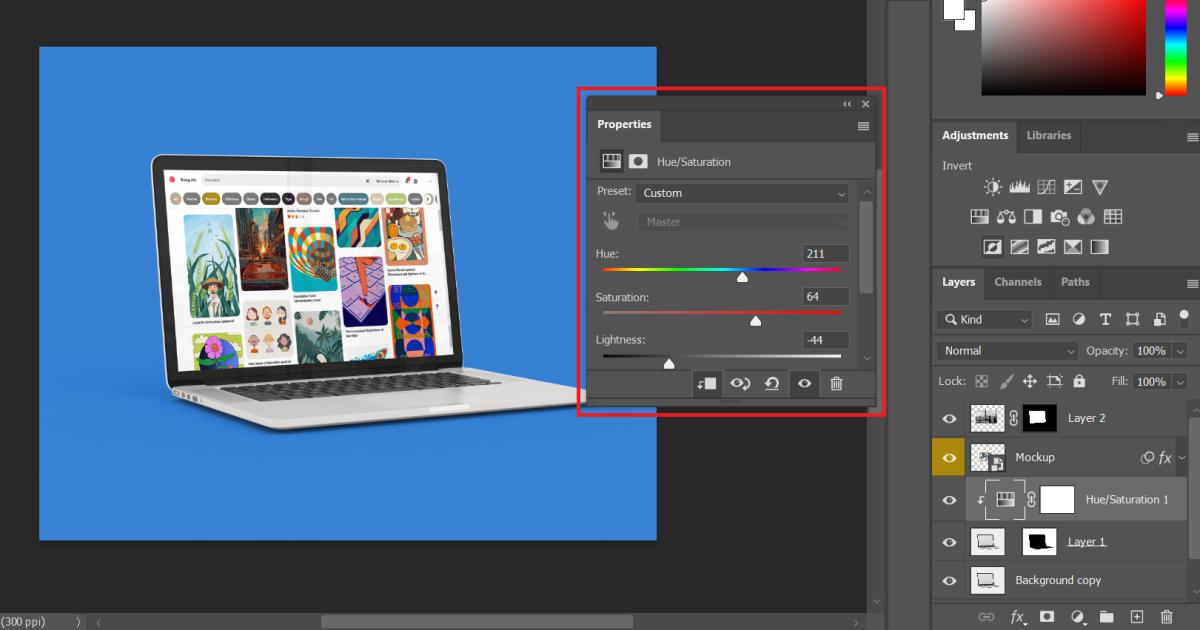Create a Black & White adjustment
Viewport: 1200px width, 630px height.
(x=1032, y=216)
